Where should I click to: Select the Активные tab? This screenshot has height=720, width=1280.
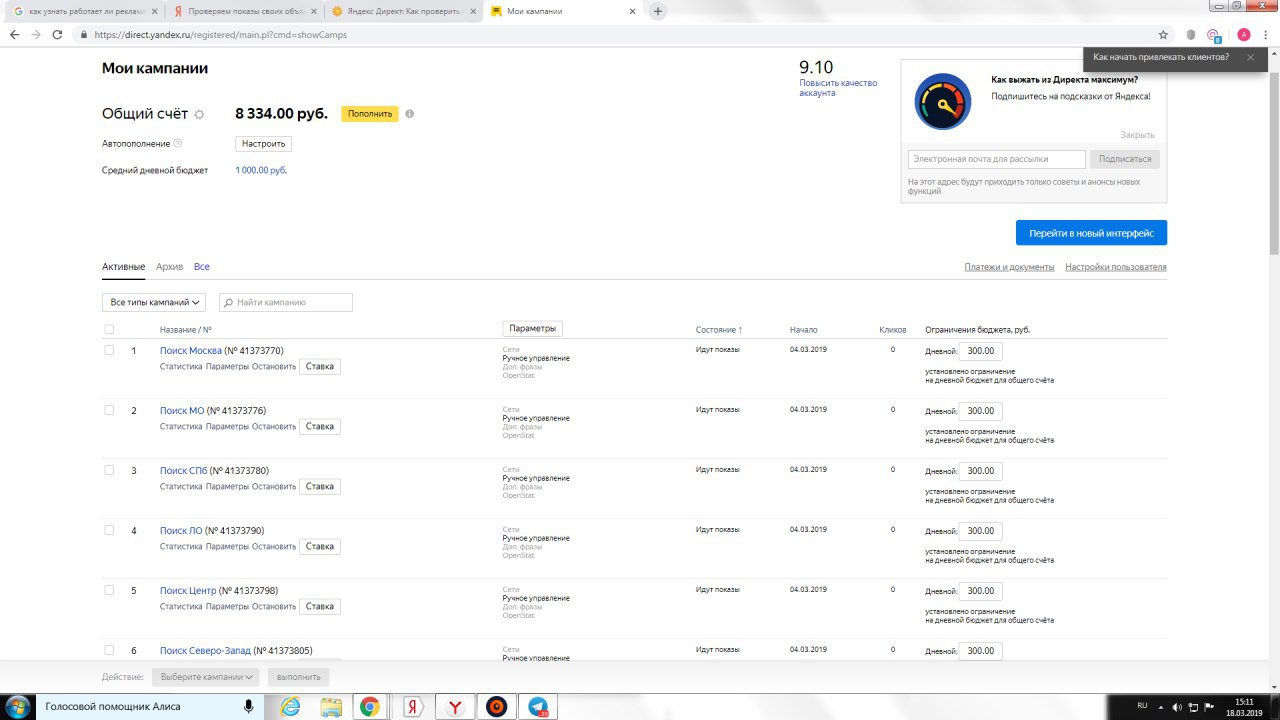pyautogui.click(x=123, y=267)
